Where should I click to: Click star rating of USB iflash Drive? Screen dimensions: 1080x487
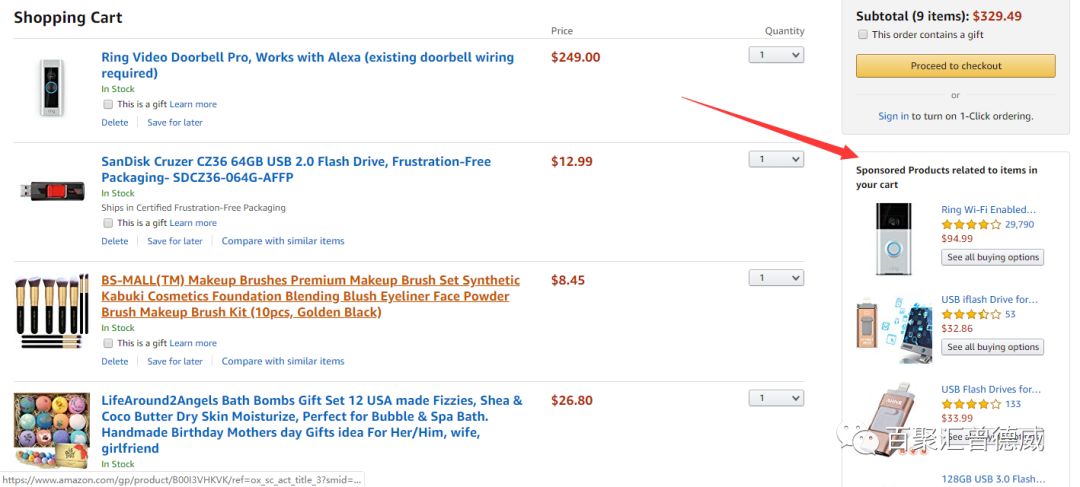click(971, 314)
